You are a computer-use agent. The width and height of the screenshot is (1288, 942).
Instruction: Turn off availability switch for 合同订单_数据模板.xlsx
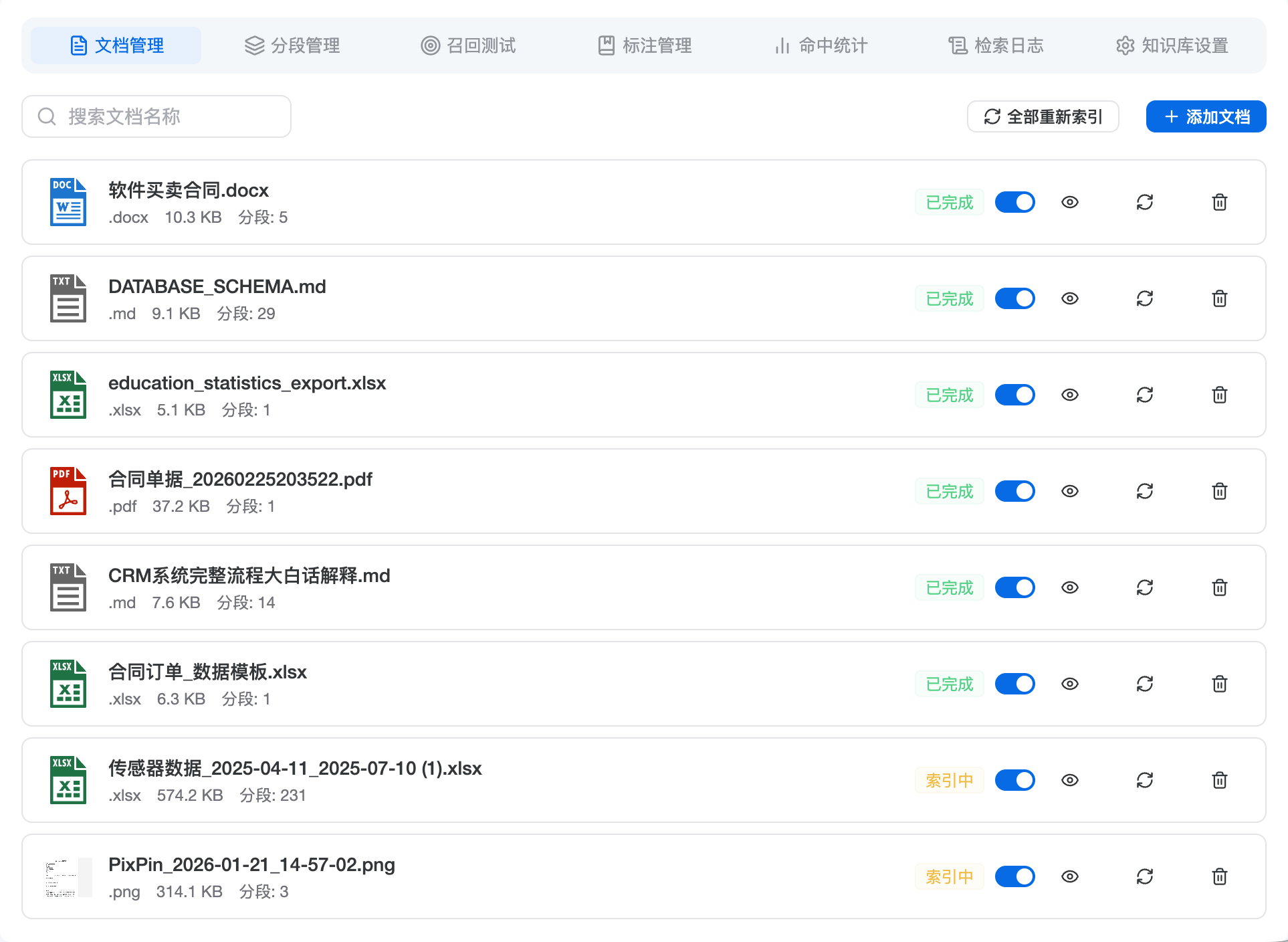tap(1014, 684)
